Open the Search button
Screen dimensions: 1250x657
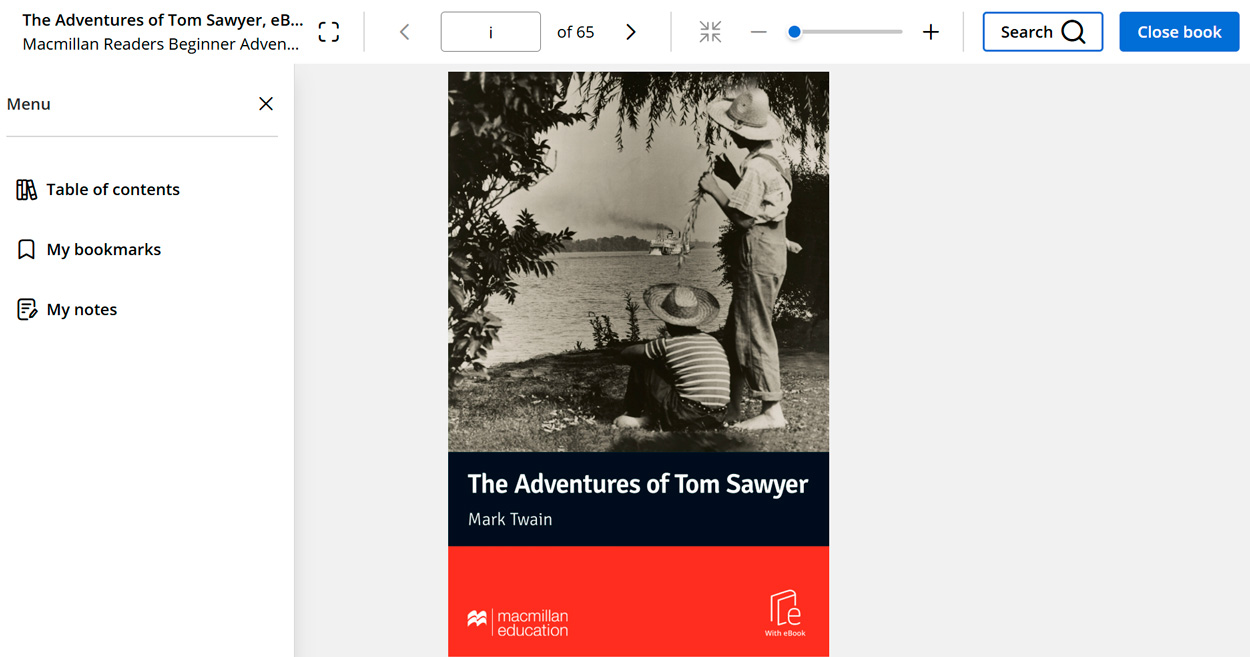[1042, 32]
